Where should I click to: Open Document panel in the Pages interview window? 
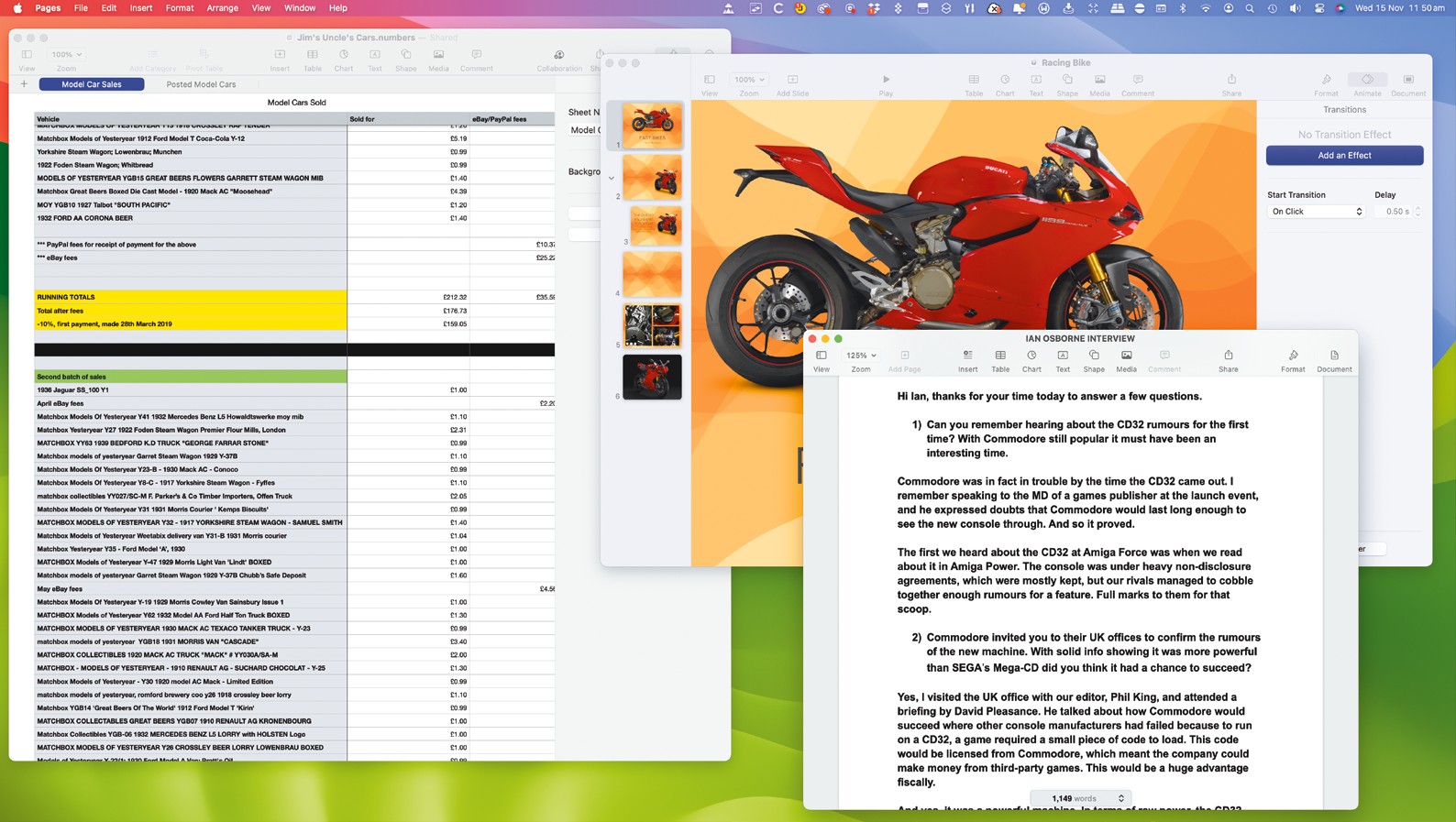click(1334, 360)
